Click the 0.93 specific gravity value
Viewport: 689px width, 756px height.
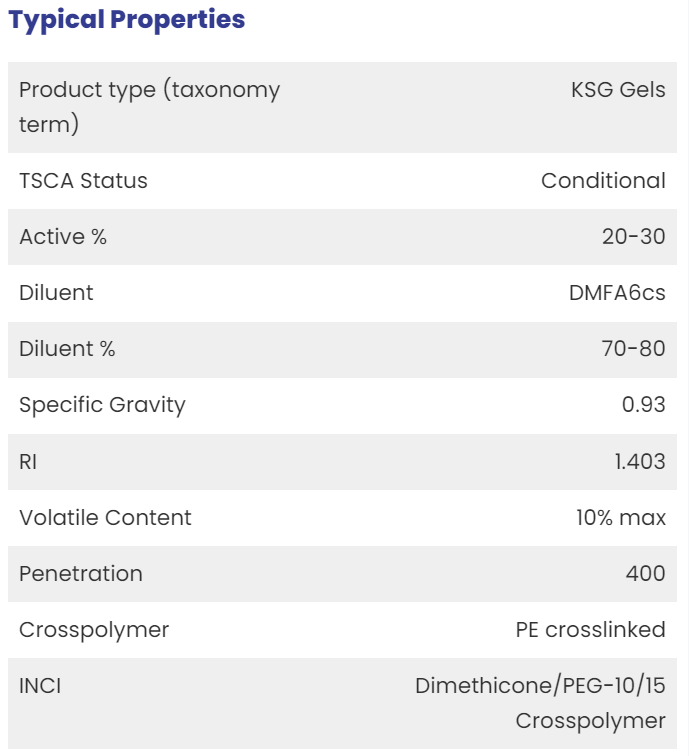(644, 405)
